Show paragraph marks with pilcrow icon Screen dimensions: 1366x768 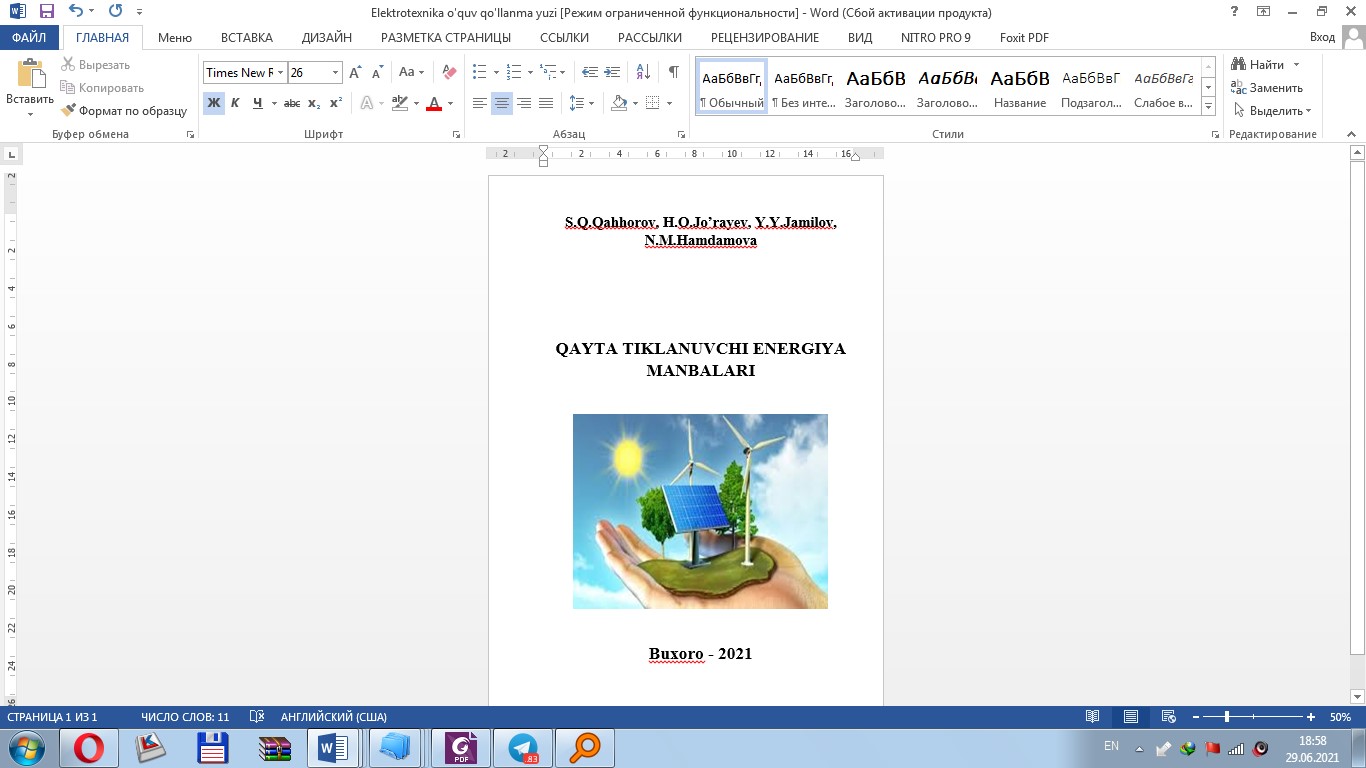coord(673,72)
